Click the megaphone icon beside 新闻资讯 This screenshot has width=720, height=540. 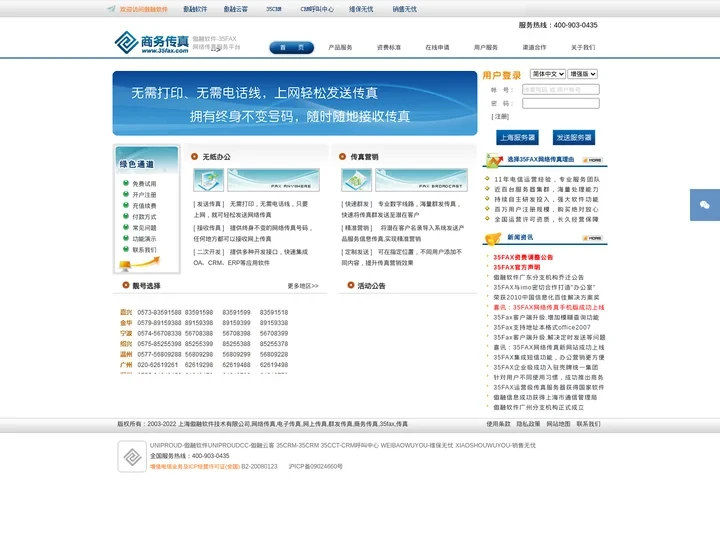(x=494, y=238)
